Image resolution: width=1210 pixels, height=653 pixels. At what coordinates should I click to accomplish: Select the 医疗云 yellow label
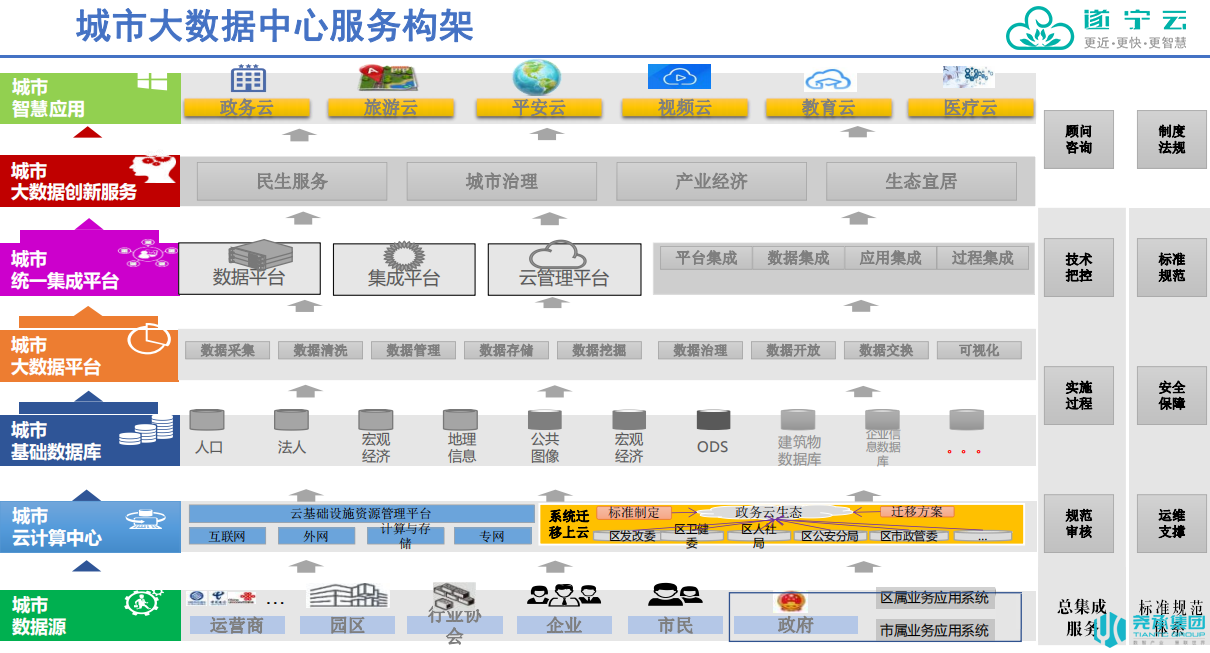point(970,108)
